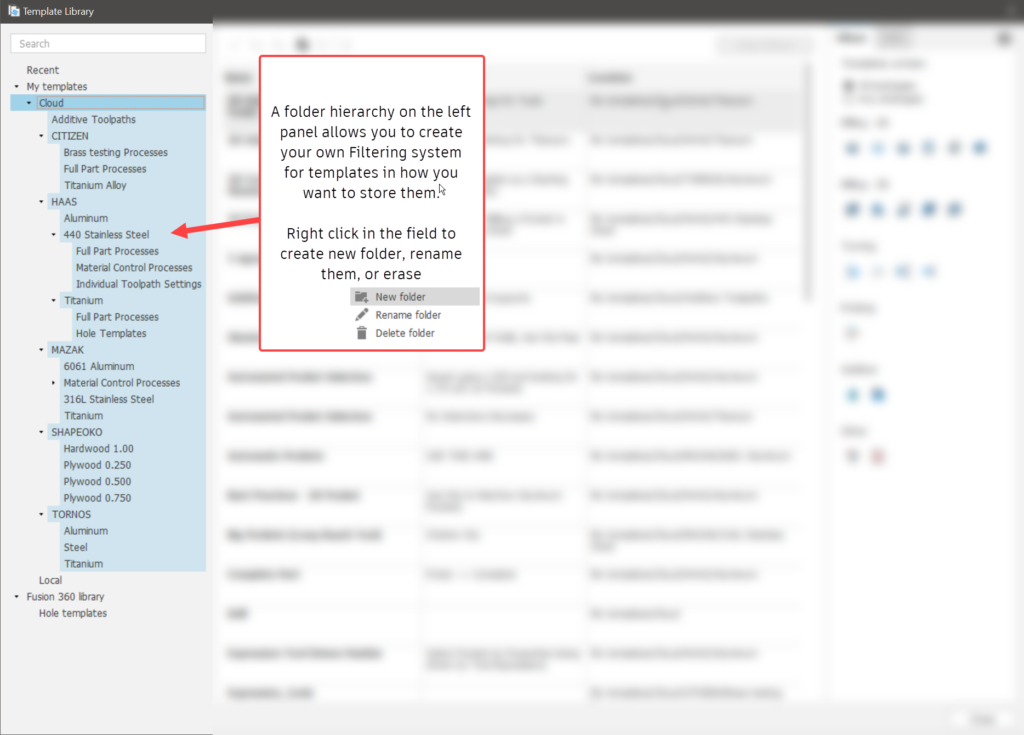
Task: Open Brass testing Processes folder
Action: point(116,152)
